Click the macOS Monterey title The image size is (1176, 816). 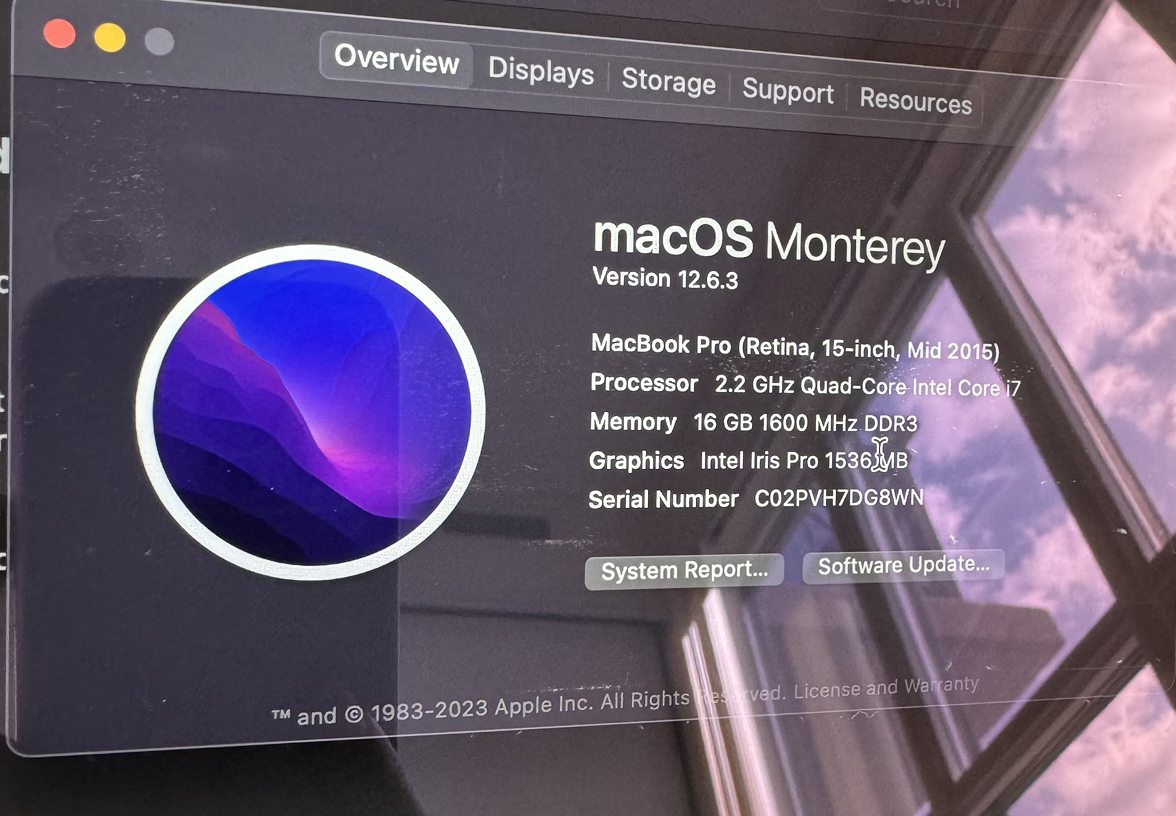[x=769, y=242]
